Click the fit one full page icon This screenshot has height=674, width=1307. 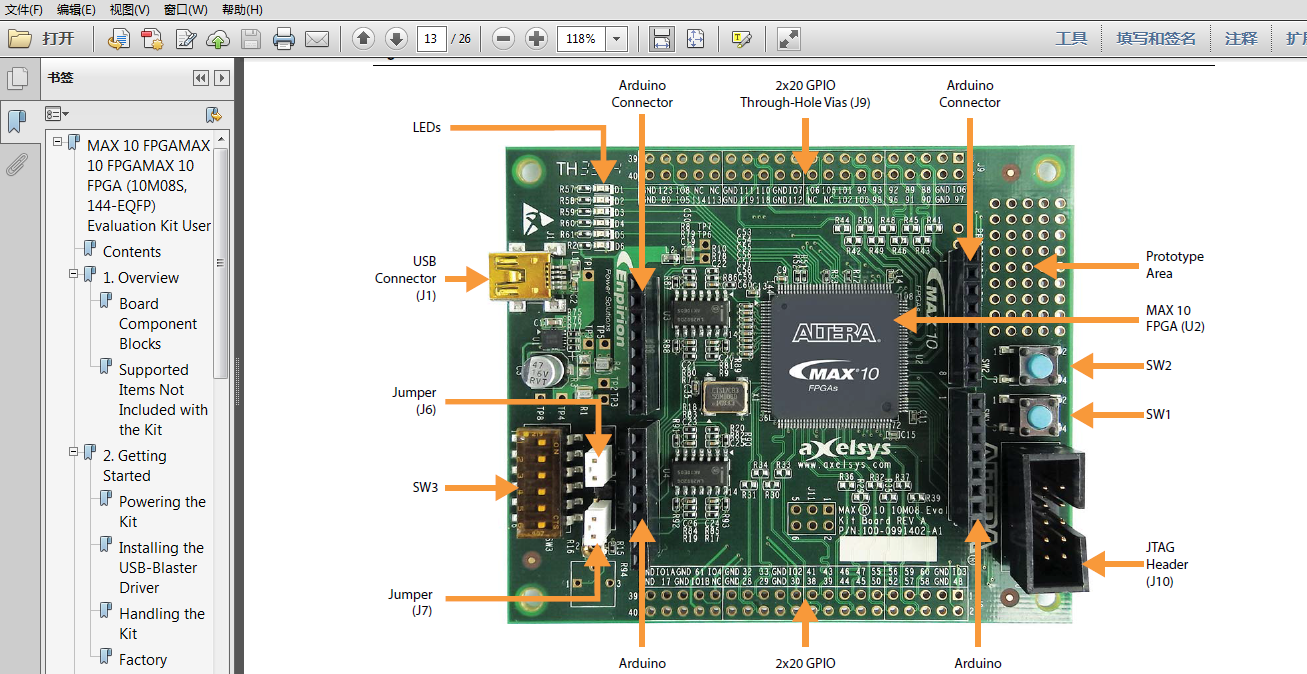click(x=695, y=39)
